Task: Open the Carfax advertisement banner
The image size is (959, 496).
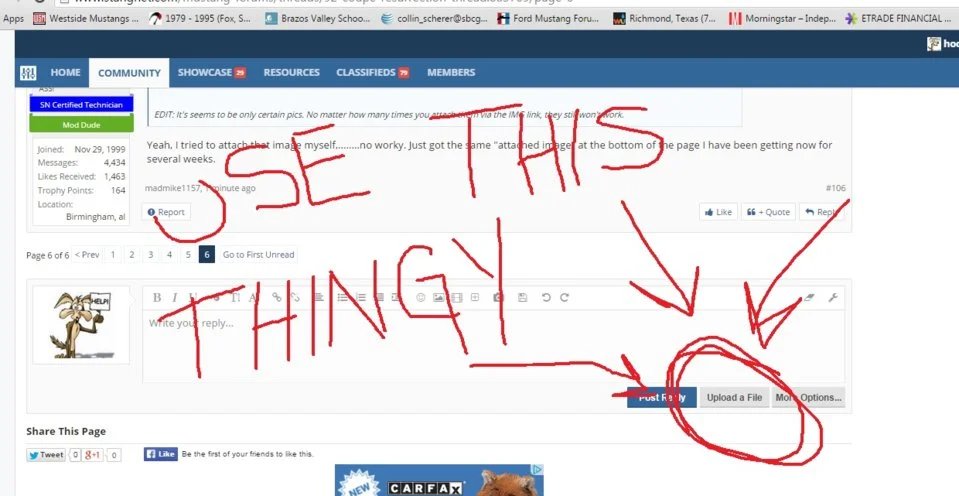Action: [439, 480]
